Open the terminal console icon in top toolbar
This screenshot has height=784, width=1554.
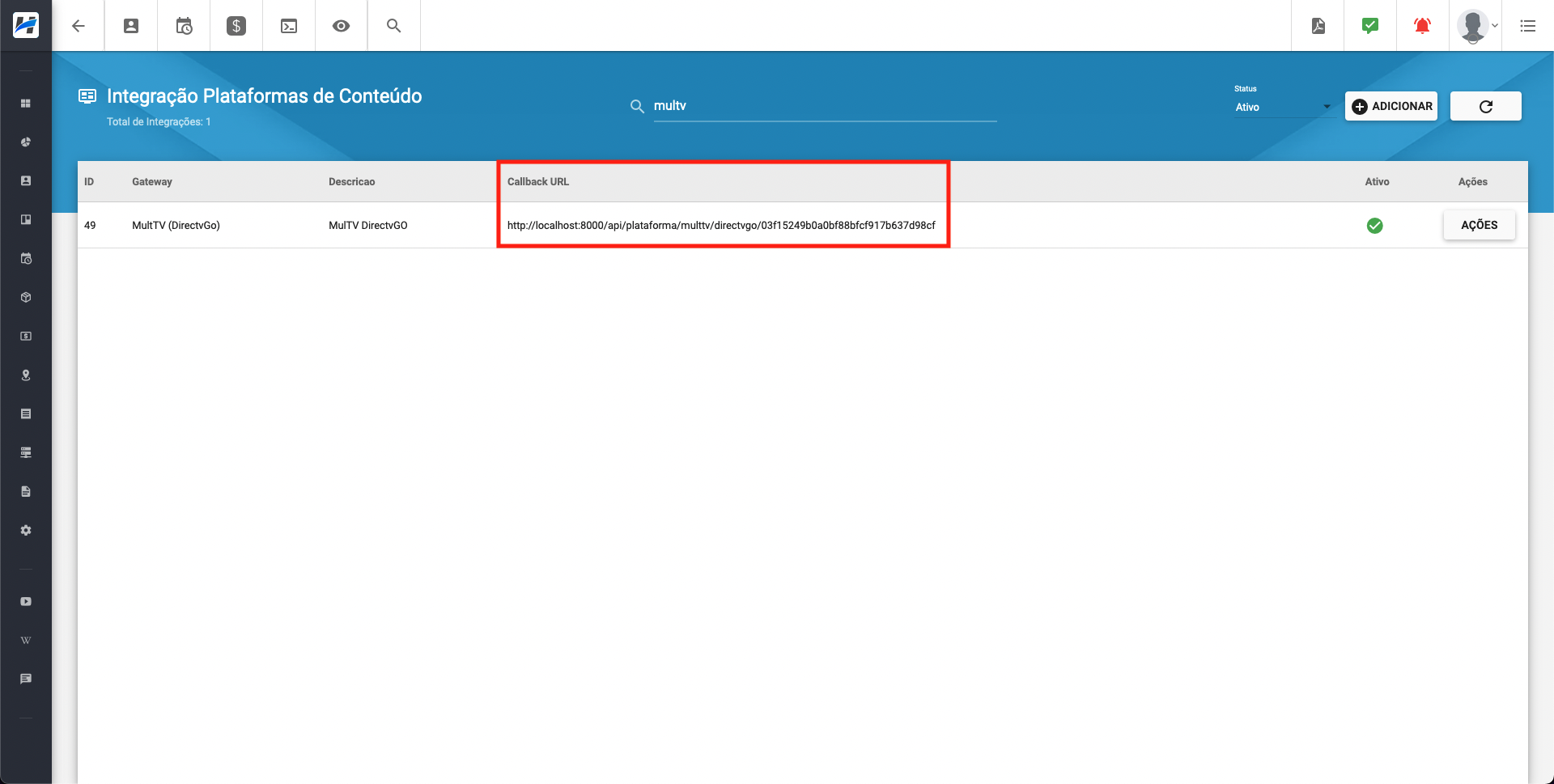[288, 25]
